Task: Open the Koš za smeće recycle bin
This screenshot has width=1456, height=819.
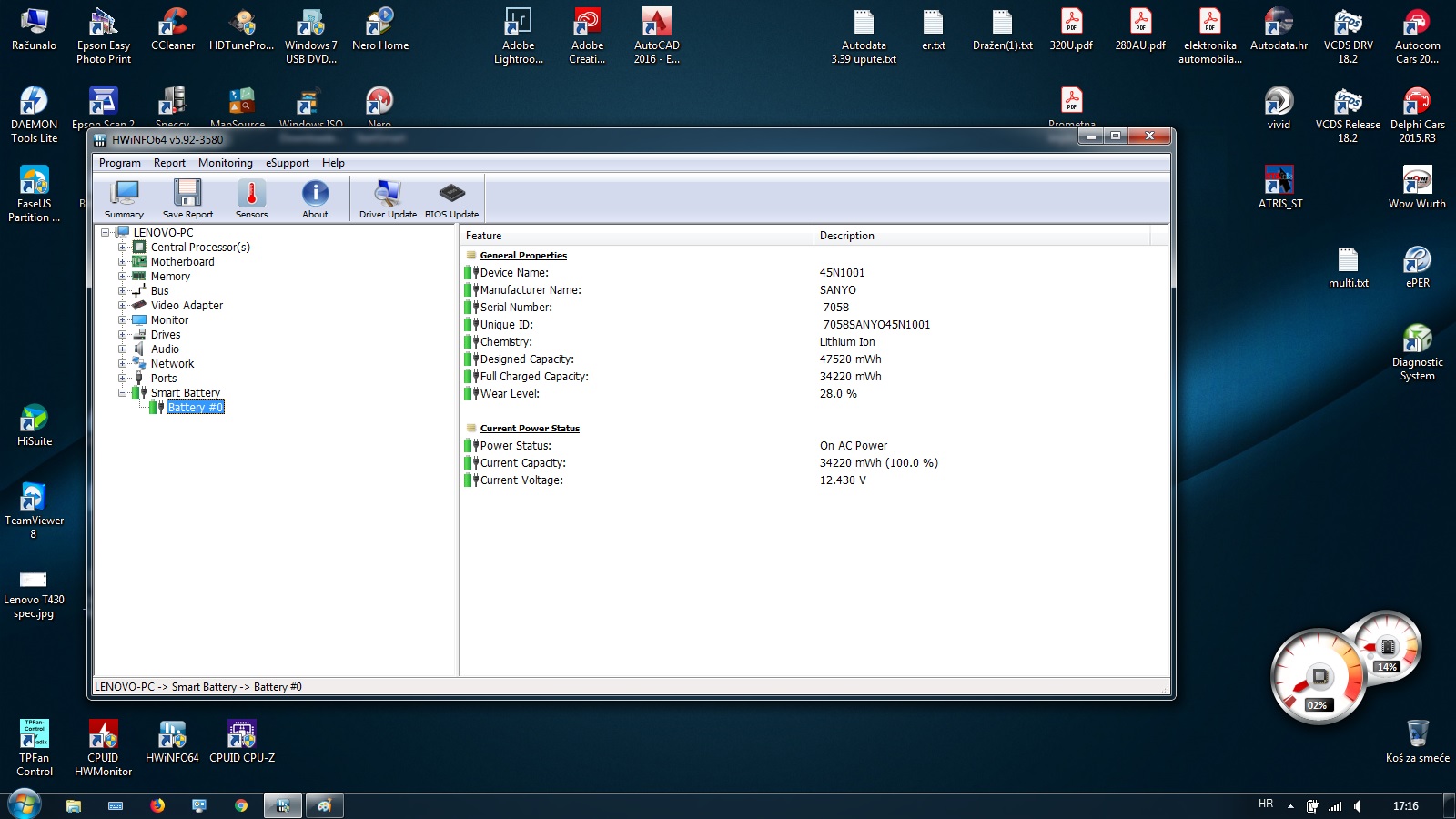Action: tap(1417, 741)
